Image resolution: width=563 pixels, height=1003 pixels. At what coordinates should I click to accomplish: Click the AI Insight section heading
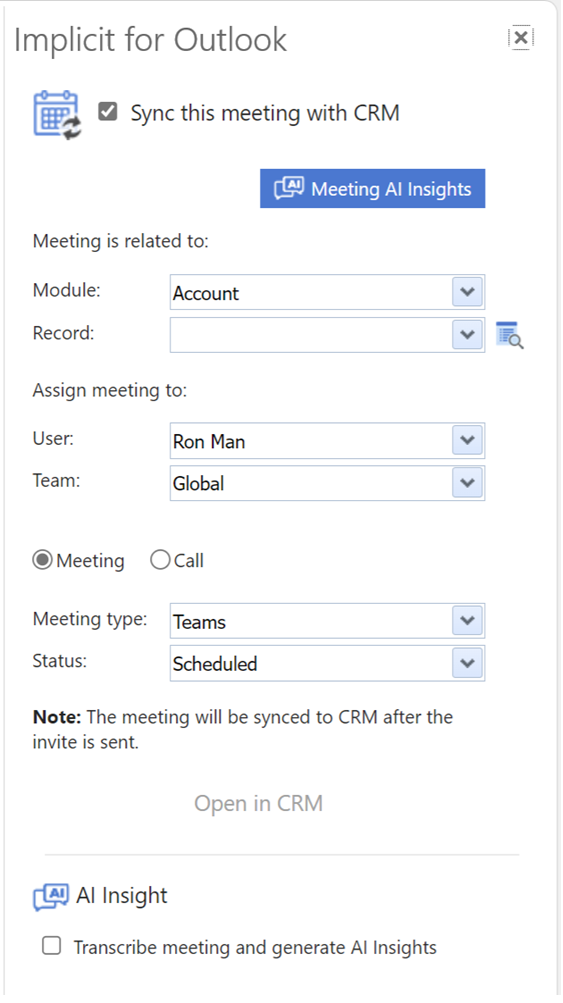point(122,896)
